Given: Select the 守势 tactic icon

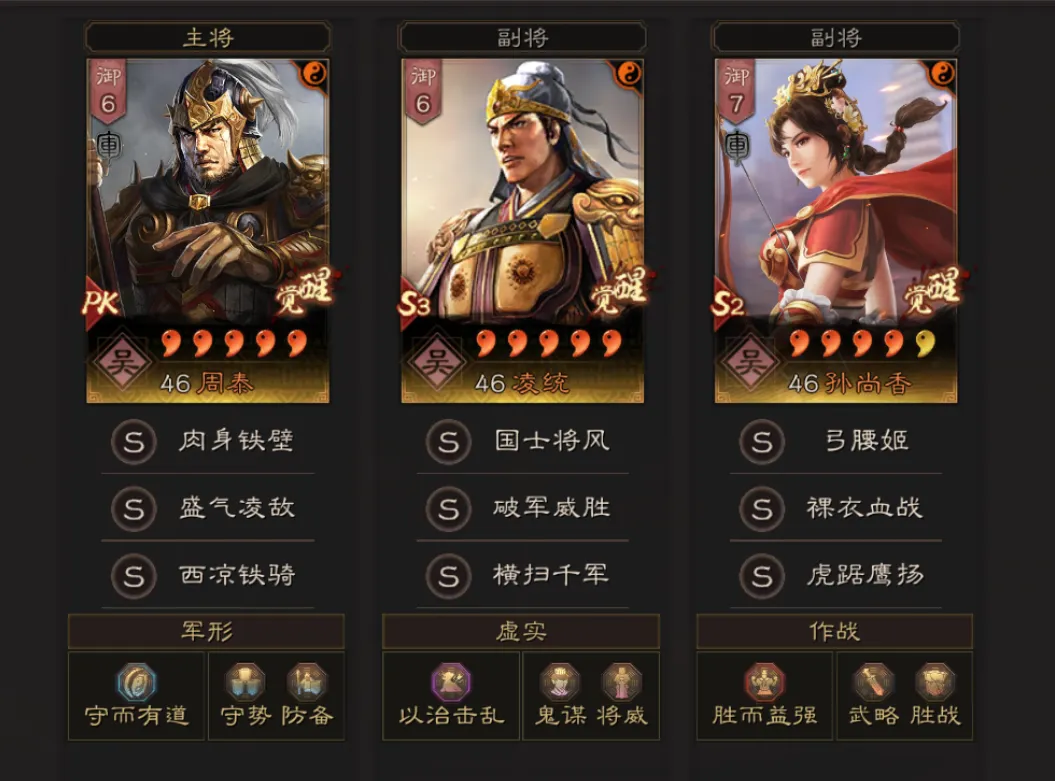Looking at the screenshot, I should [x=245, y=682].
